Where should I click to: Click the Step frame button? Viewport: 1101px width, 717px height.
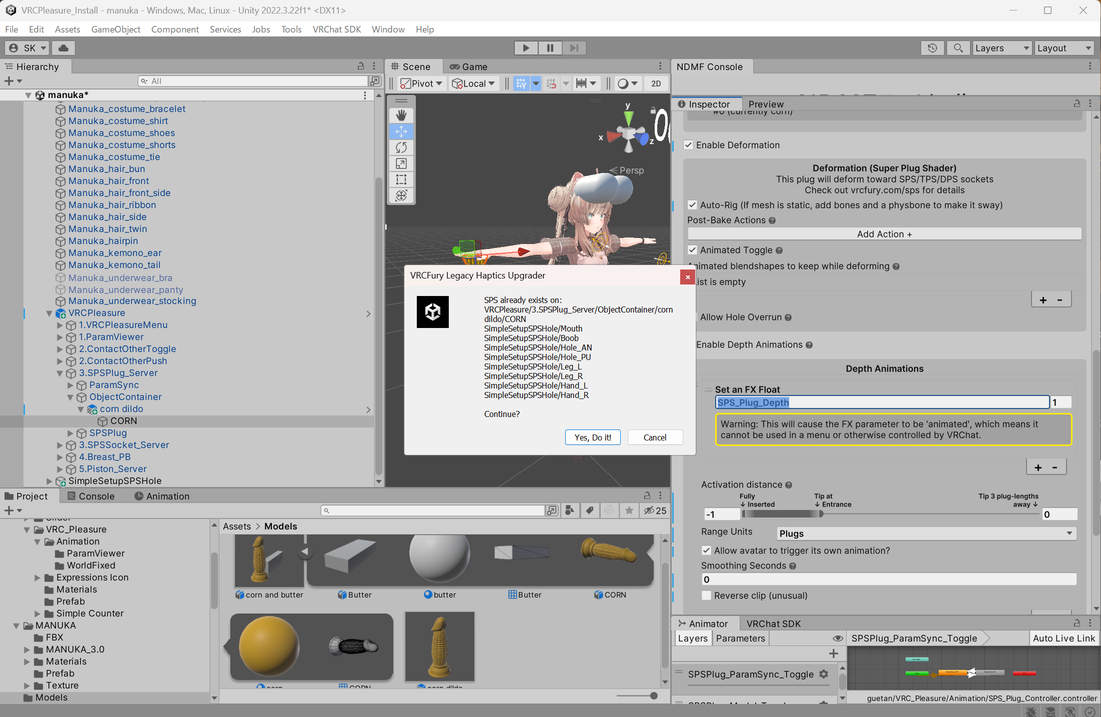point(574,48)
